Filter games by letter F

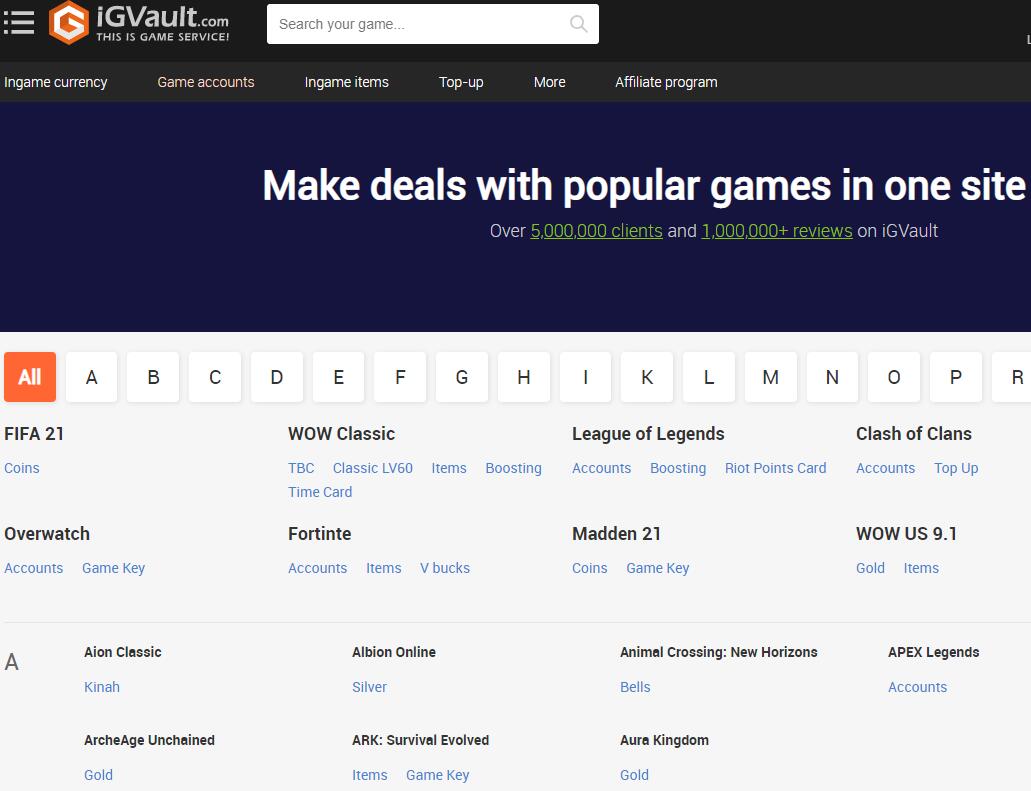click(x=400, y=377)
